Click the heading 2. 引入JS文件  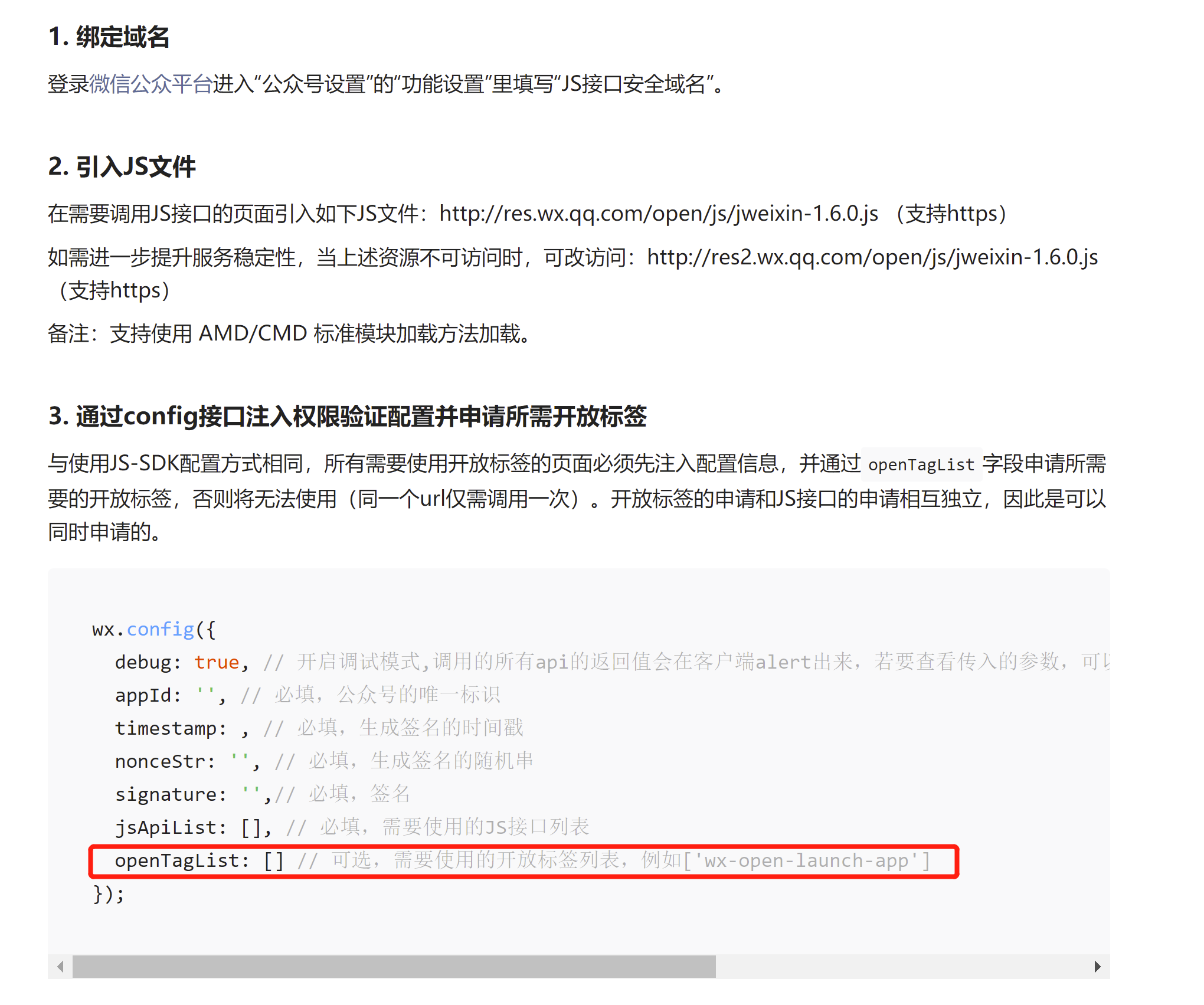(122, 166)
